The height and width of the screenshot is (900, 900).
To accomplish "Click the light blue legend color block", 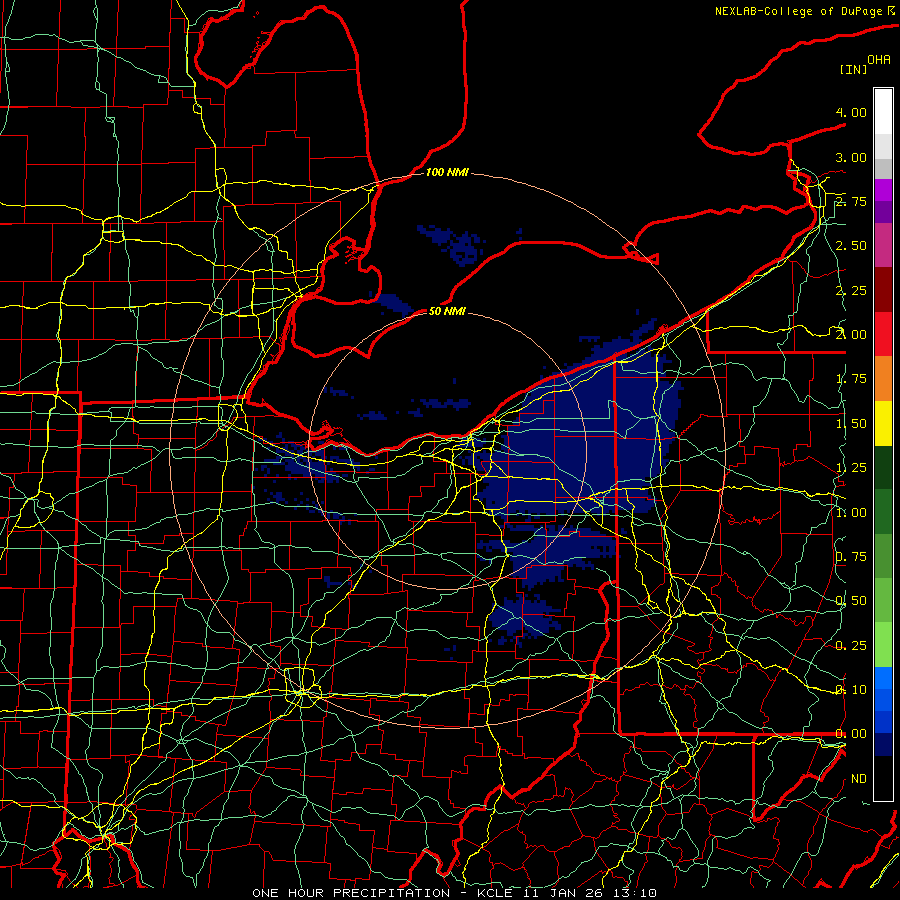I will click(x=883, y=678).
